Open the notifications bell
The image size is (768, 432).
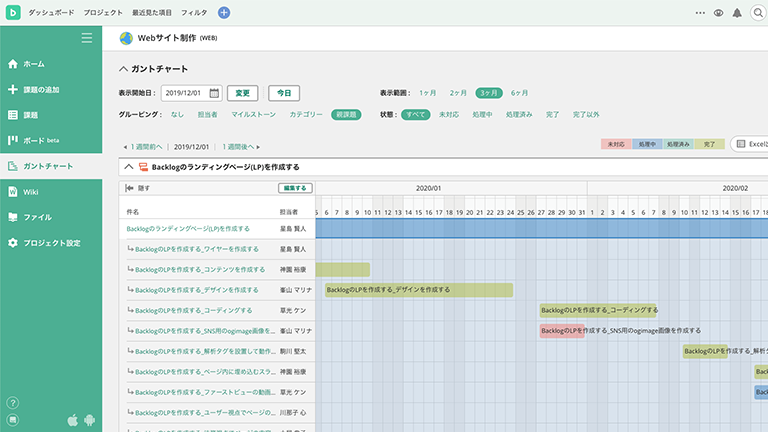click(x=737, y=13)
